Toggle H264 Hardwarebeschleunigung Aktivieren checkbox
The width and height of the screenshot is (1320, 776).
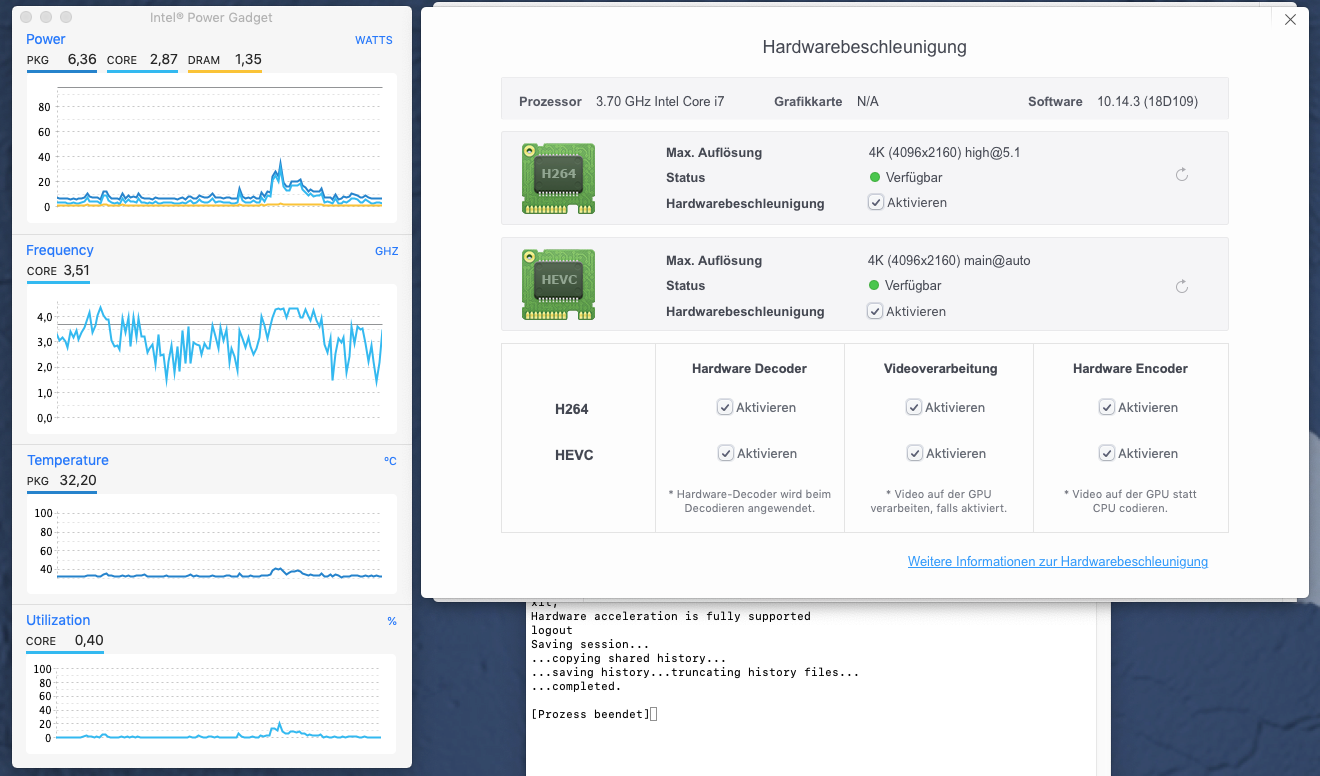click(x=876, y=202)
